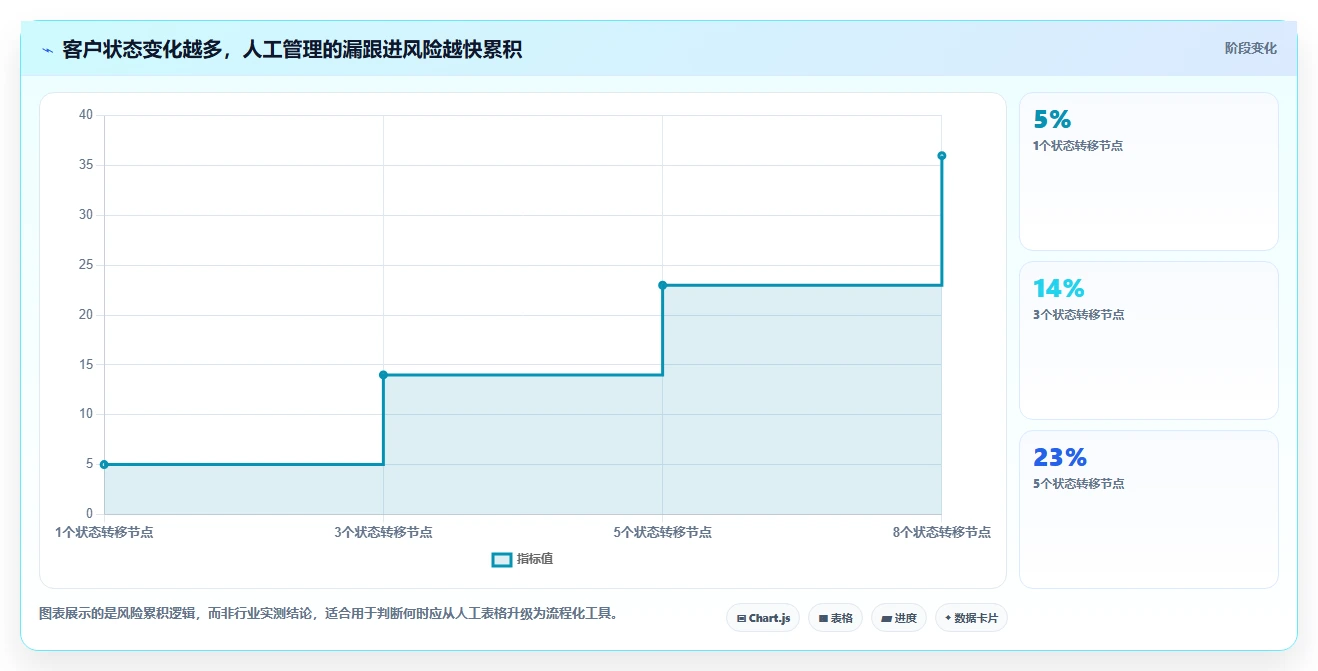The image size is (1318, 671).
Task: Click data point at 1个状态转移节点
Action: pyautogui.click(x=104, y=464)
